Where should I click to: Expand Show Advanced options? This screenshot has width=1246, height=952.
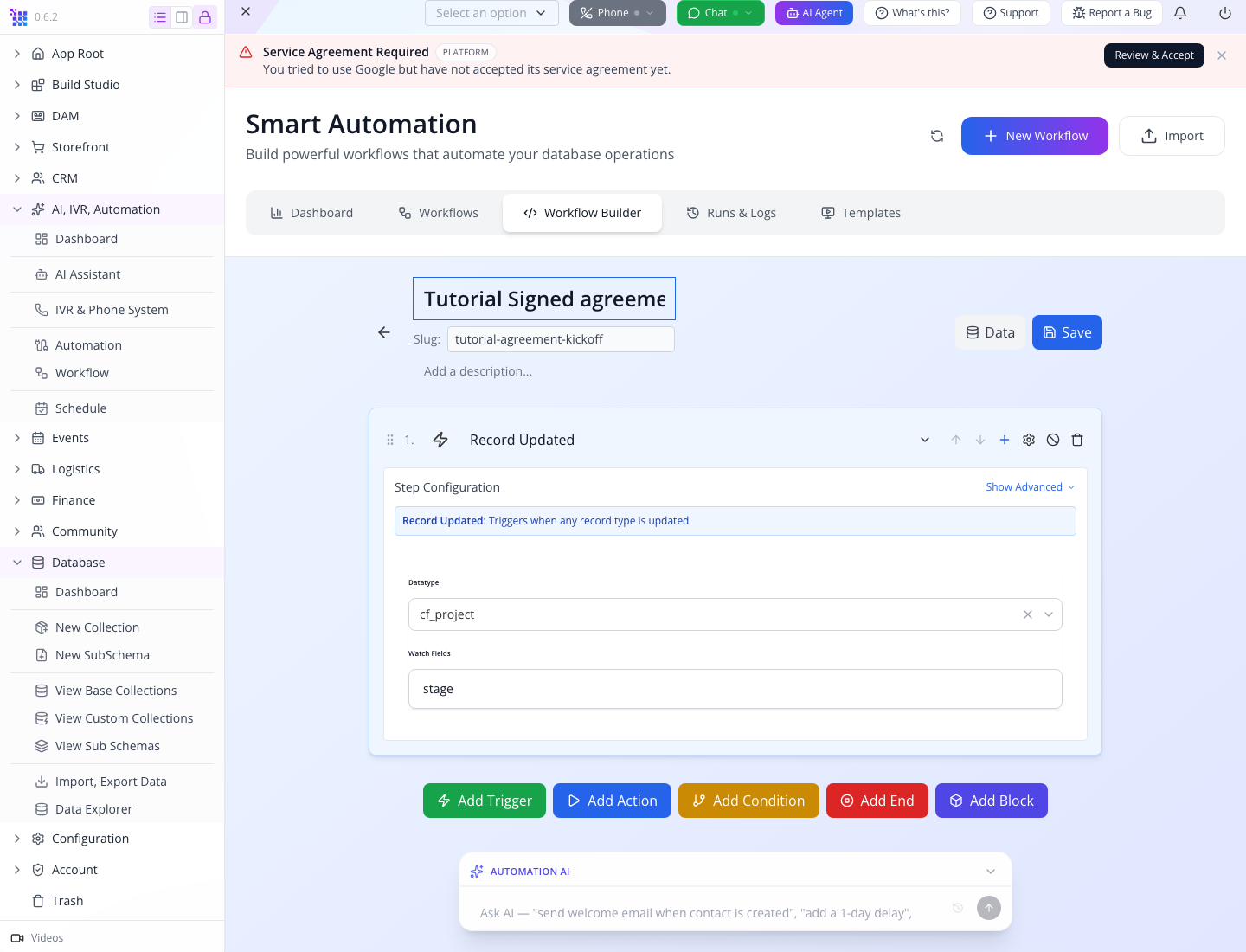pos(1031,487)
